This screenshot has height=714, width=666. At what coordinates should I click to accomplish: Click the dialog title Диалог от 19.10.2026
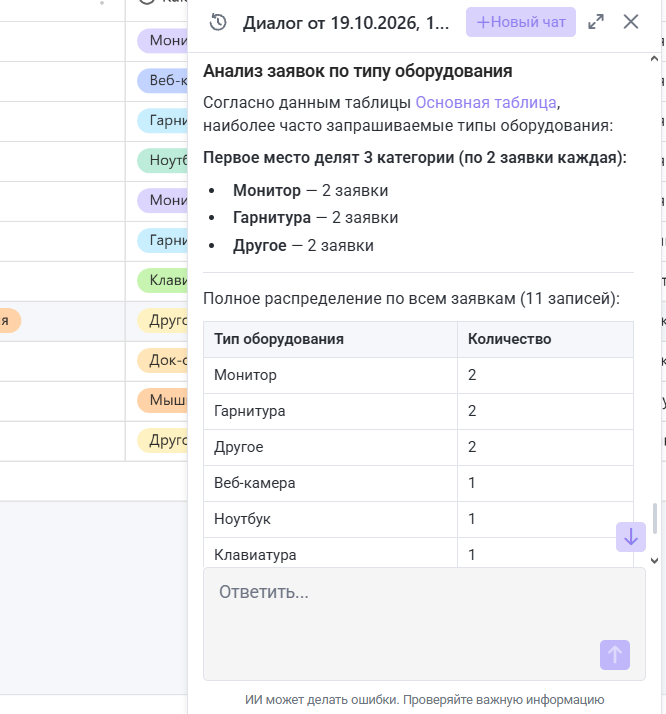pyautogui.click(x=346, y=22)
